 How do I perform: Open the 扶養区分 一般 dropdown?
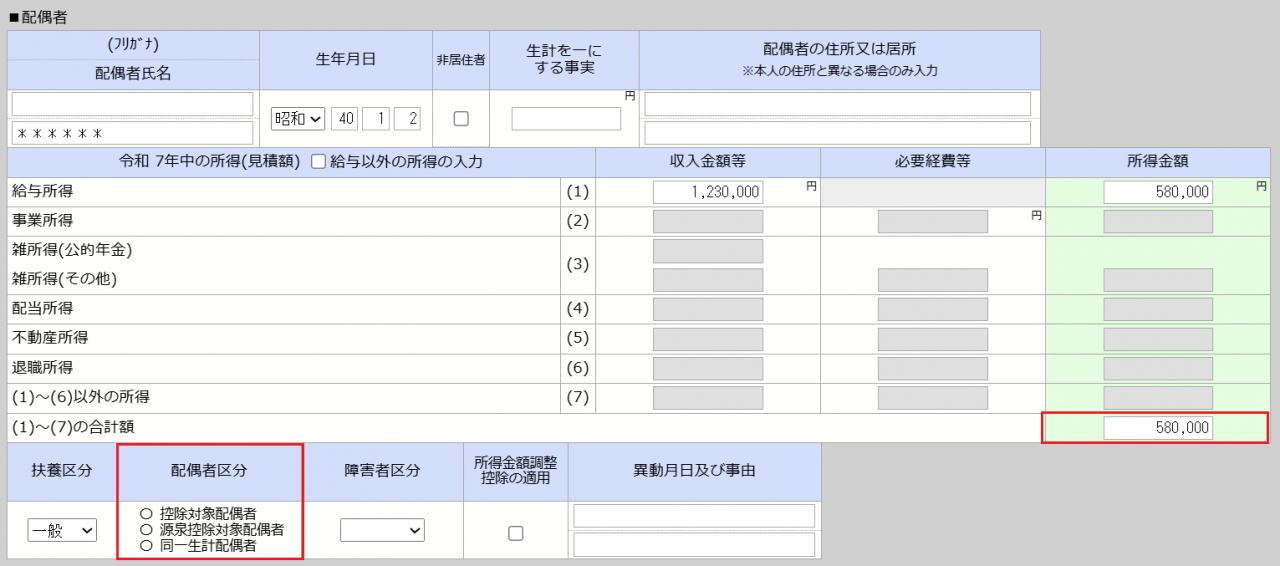(62, 530)
